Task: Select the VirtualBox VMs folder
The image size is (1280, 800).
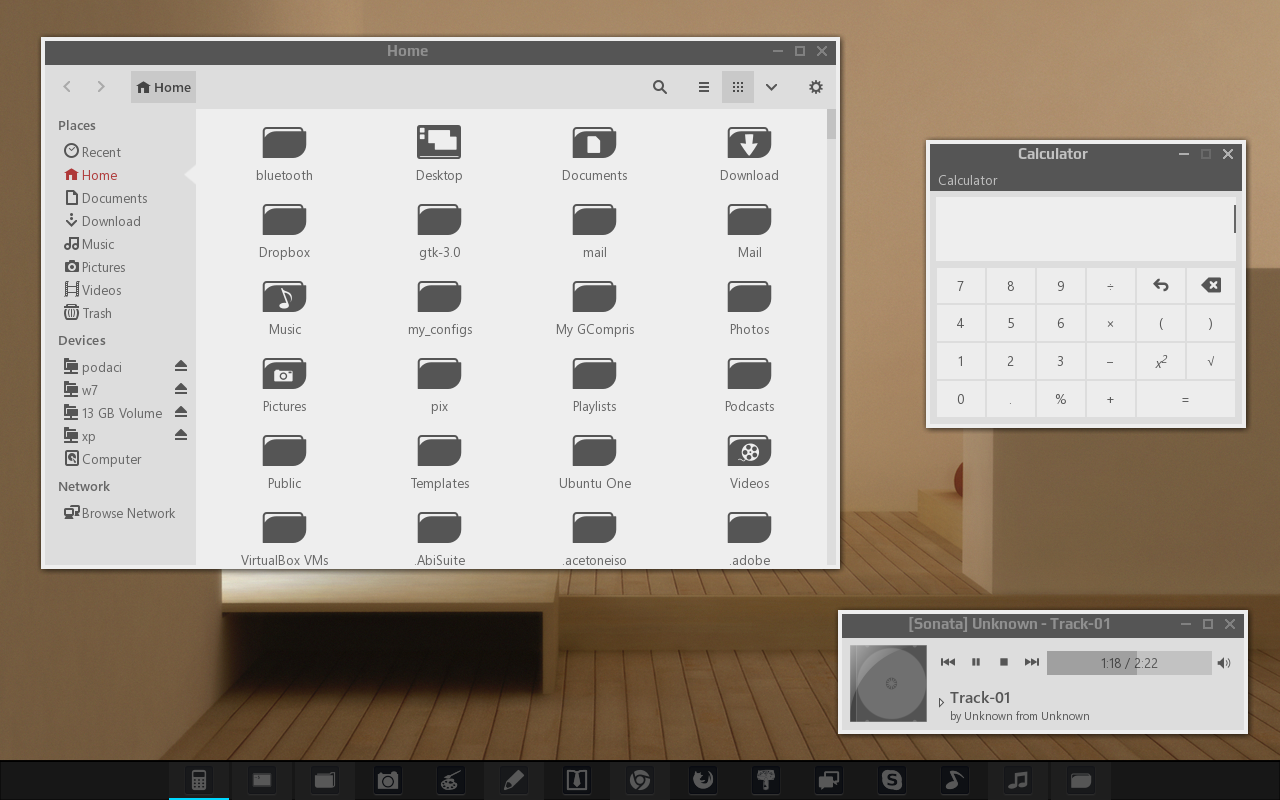Action: tap(284, 528)
